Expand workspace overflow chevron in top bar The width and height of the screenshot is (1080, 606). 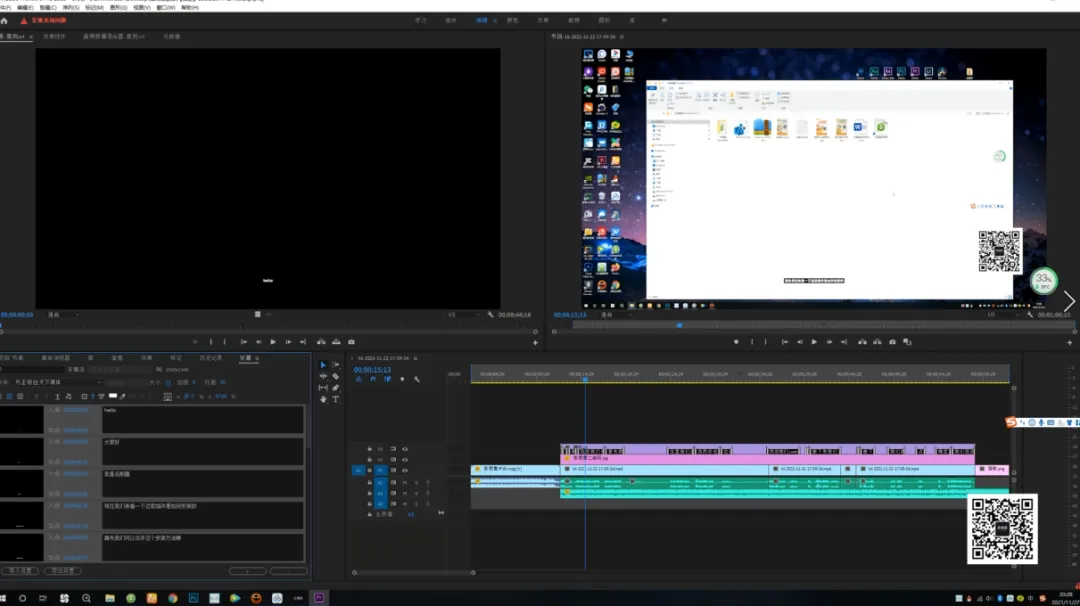pos(664,20)
